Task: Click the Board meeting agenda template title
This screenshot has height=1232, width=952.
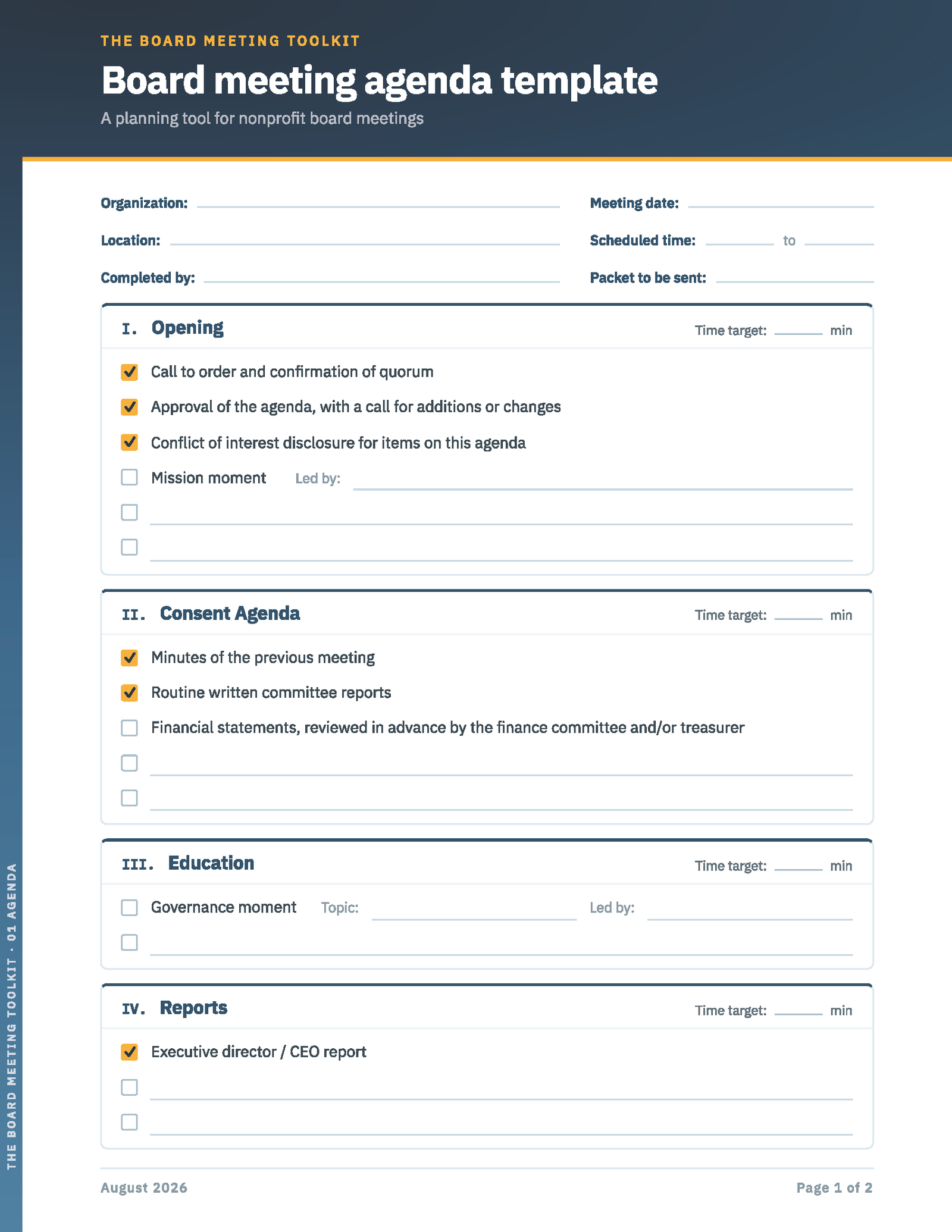Action: coord(380,80)
